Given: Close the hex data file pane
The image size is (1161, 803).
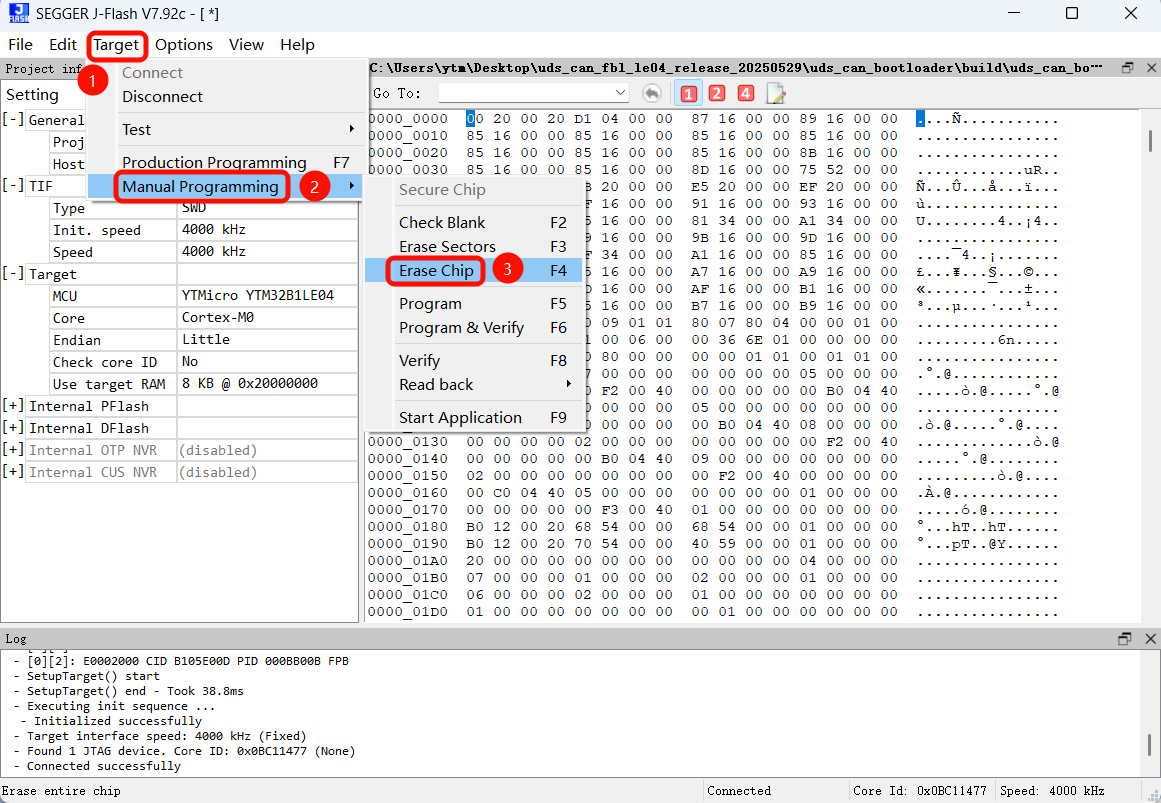Looking at the screenshot, I should point(1149,68).
